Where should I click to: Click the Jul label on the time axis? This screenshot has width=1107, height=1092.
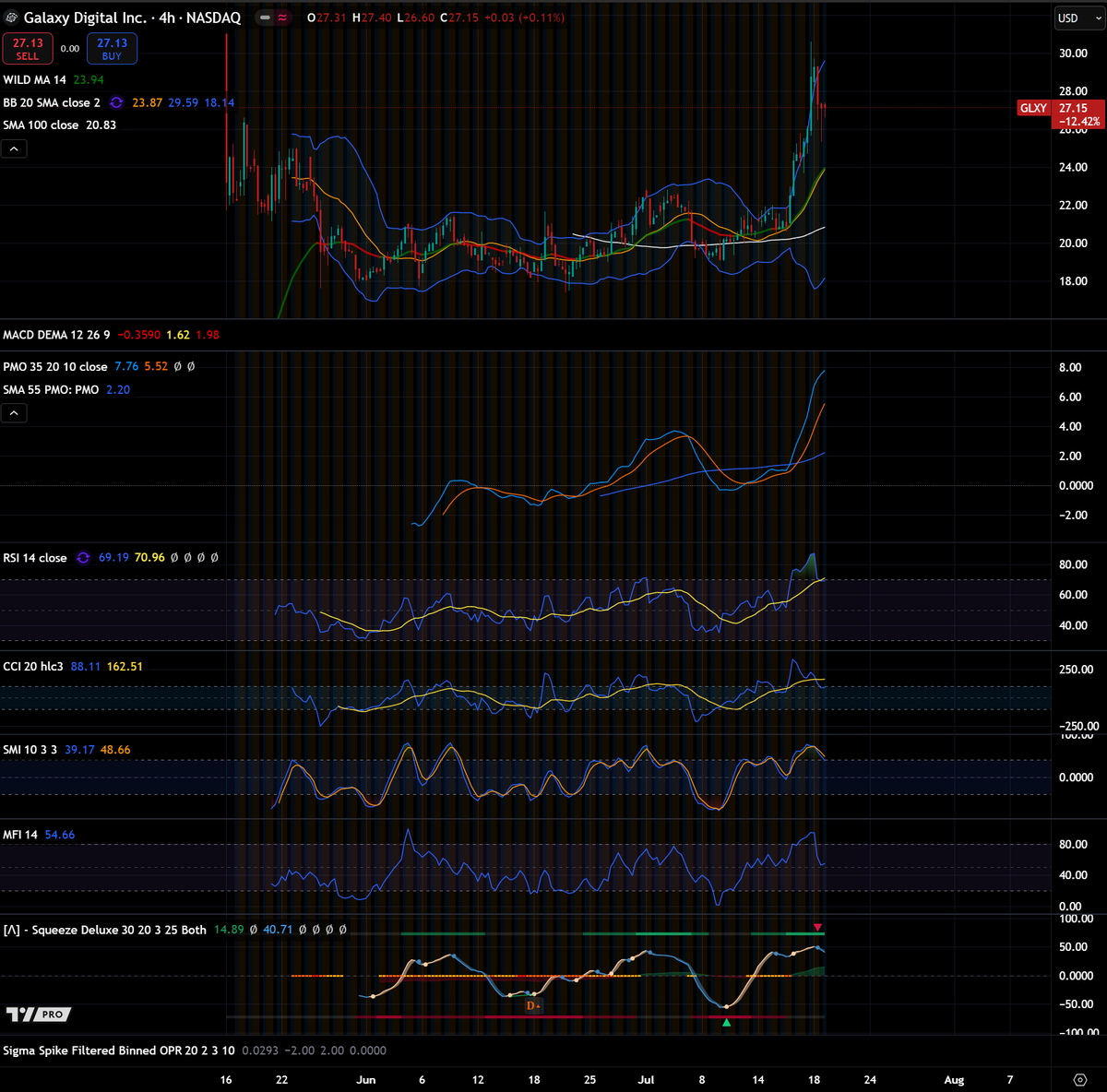646,1079
